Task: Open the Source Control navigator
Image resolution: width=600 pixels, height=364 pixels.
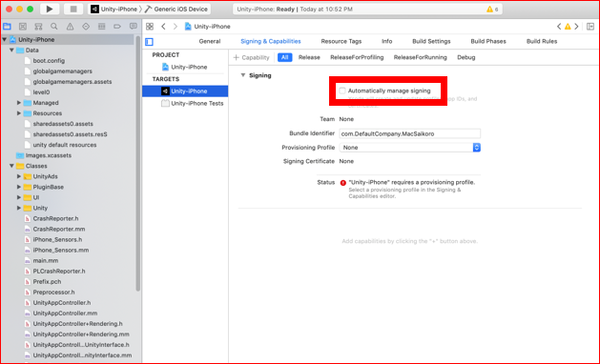Action: (23, 26)
